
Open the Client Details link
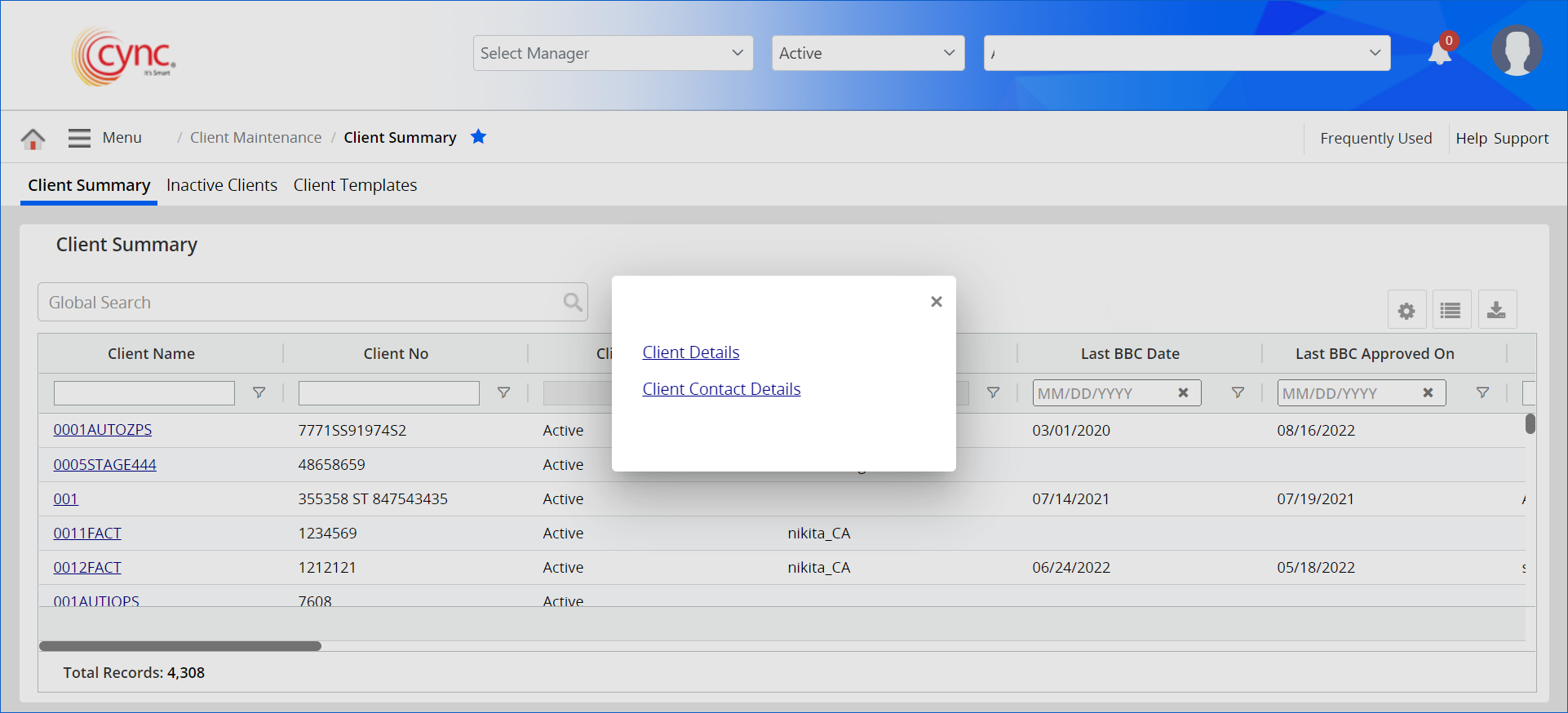point(691,352)
